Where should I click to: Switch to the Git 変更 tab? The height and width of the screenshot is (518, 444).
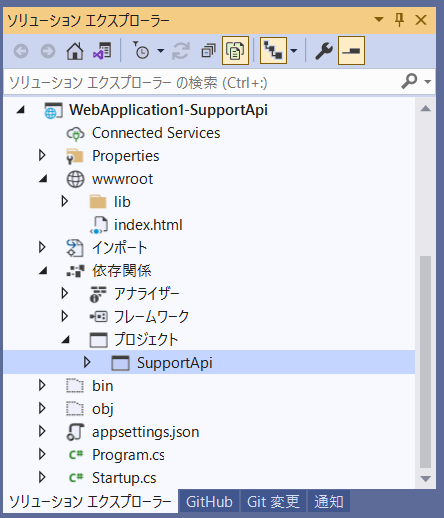click(273, 502)
